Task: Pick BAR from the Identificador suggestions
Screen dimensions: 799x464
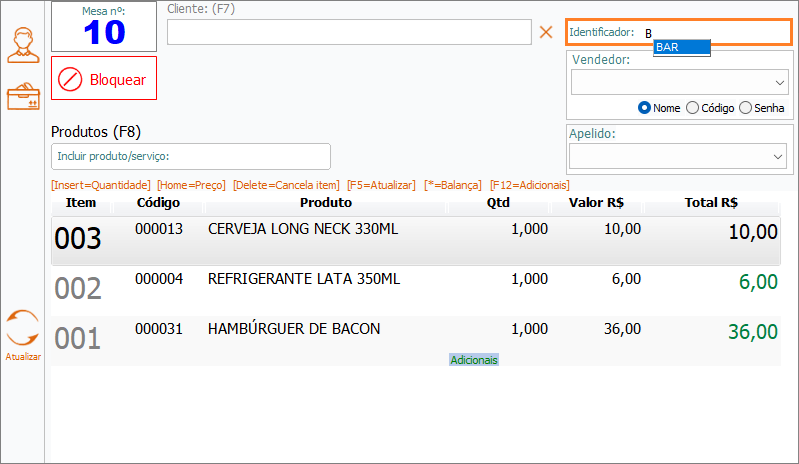Action: (x=681, y=47)
